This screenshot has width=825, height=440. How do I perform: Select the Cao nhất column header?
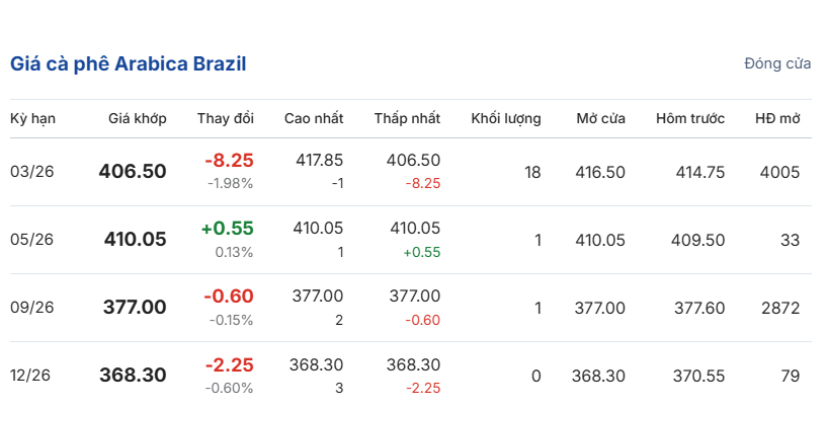coord(313,118)
